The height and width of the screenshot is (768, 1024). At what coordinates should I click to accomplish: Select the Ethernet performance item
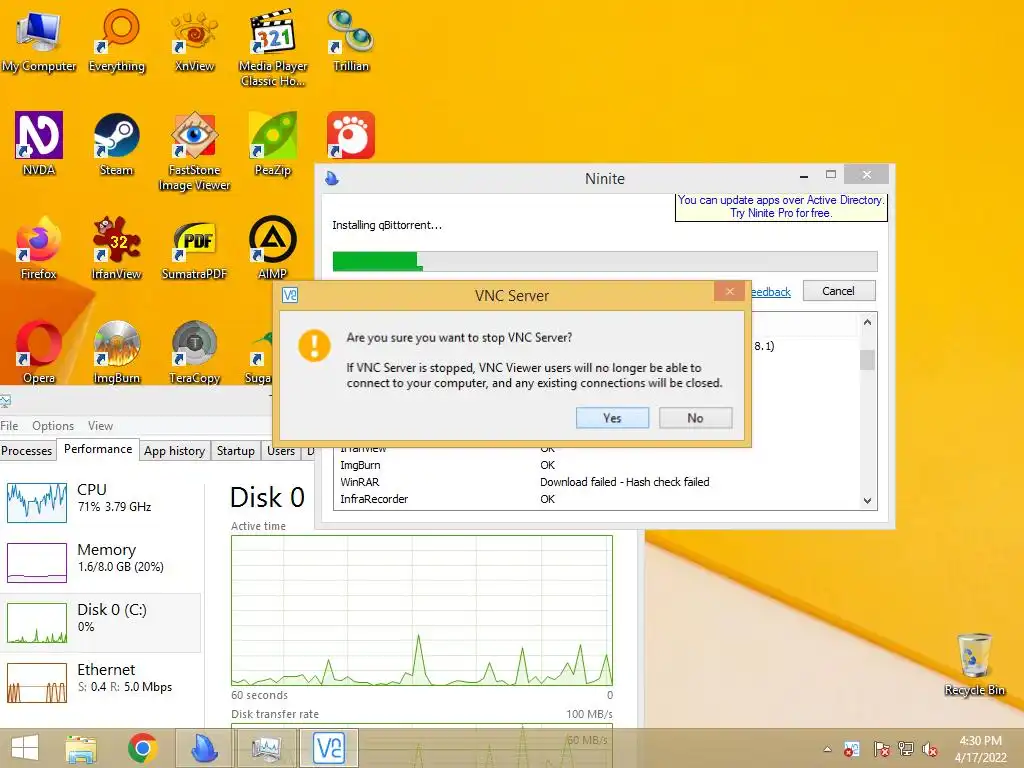tap(101, 682)
